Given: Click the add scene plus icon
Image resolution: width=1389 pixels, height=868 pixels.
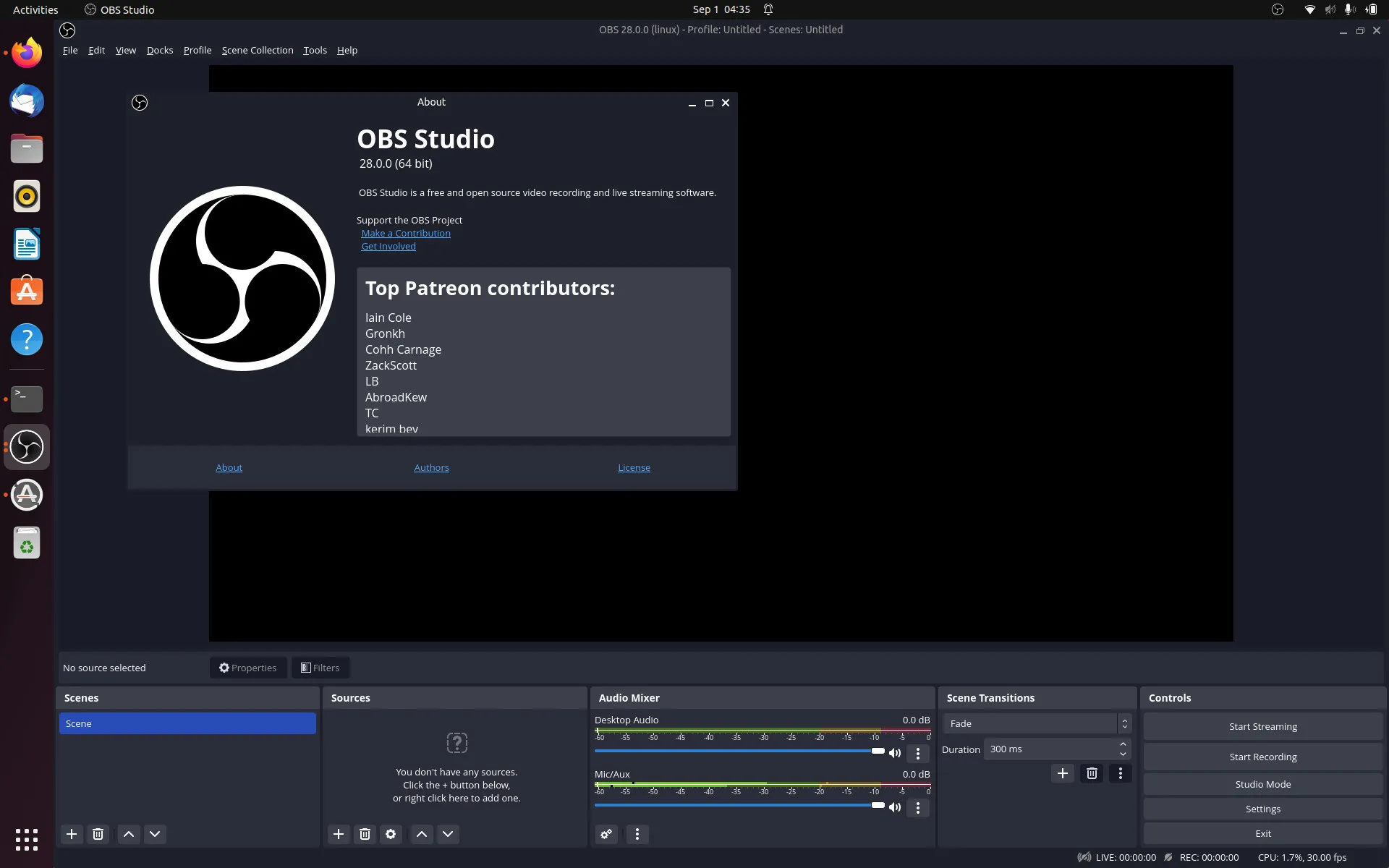Looking at the screenshot, I should tap(71, 833).
